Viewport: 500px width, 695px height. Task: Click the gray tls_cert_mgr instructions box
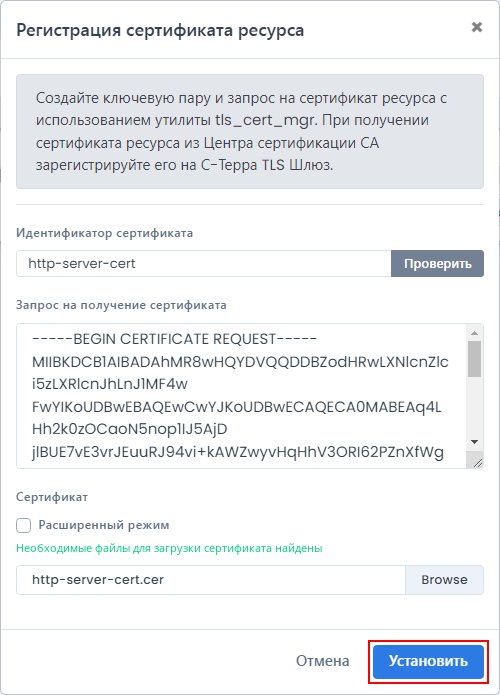[250, 131]
